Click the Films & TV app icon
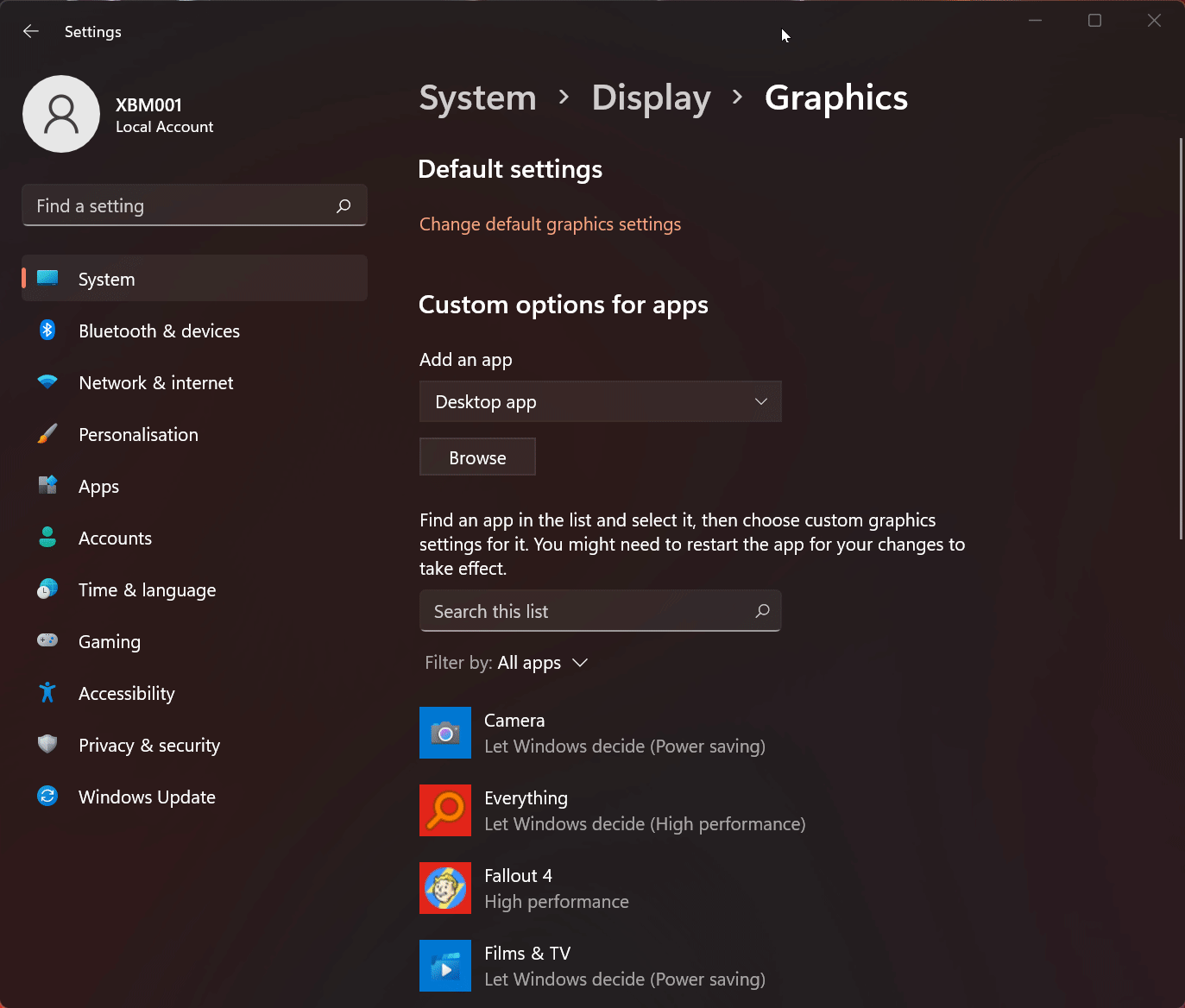The width and height of the screenshot is (1185, 1008). click(445, 966)
